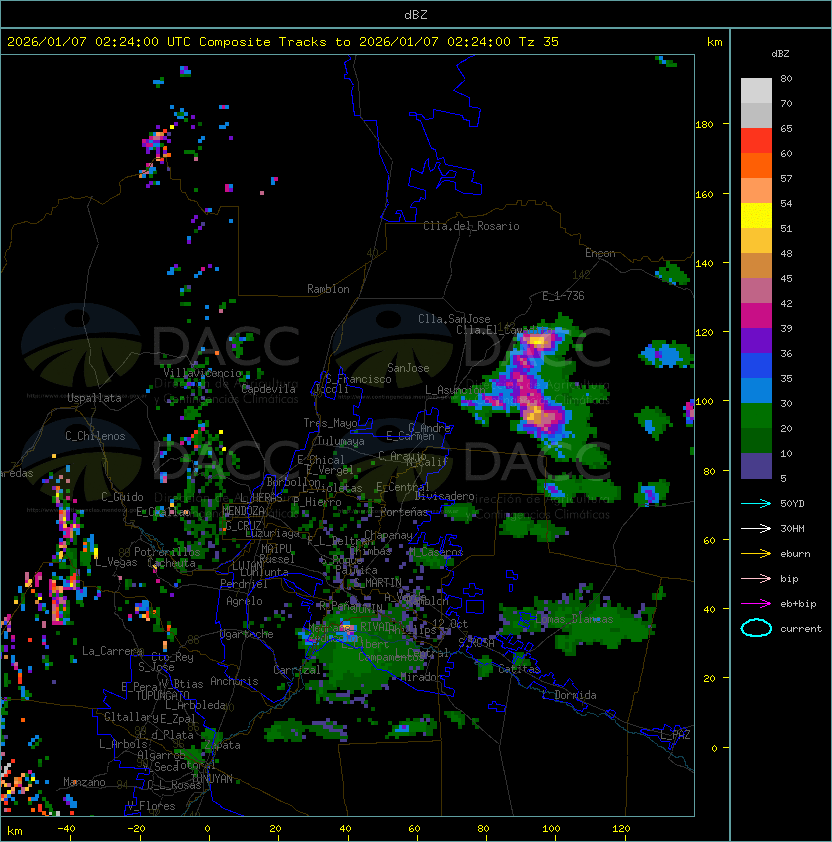Screen dimensions: 832x842
Task: Click the 'Agrelo' map label
Action: [x=244, y=601]
